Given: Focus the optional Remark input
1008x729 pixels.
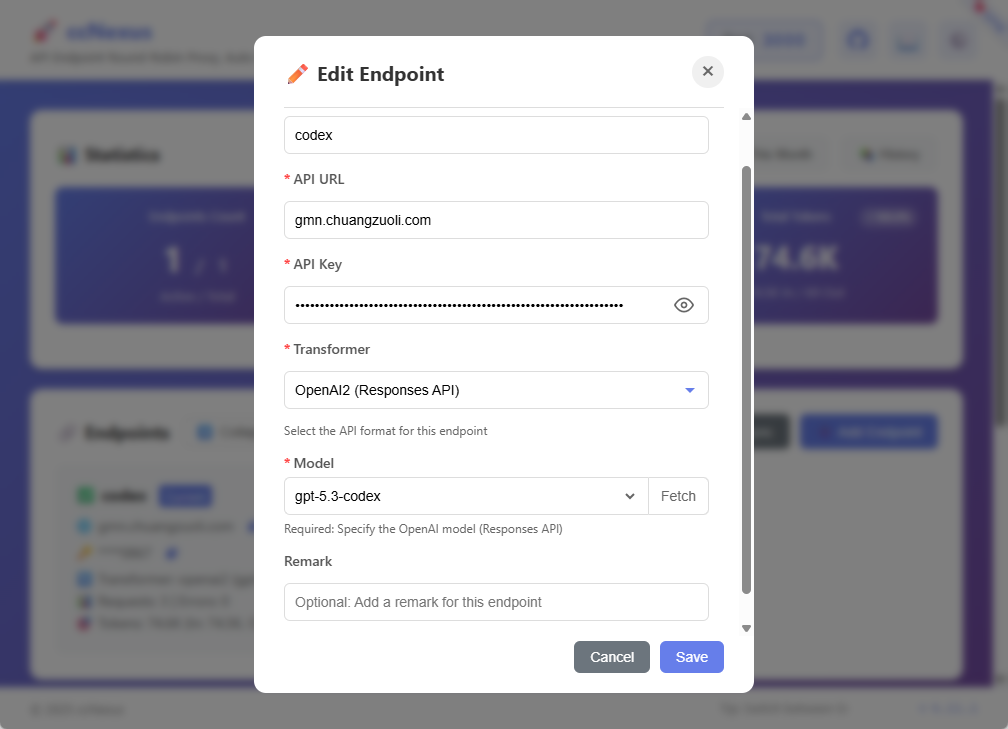Looking at the screenshot, I should pyautogui.click(x=496, y=602).
